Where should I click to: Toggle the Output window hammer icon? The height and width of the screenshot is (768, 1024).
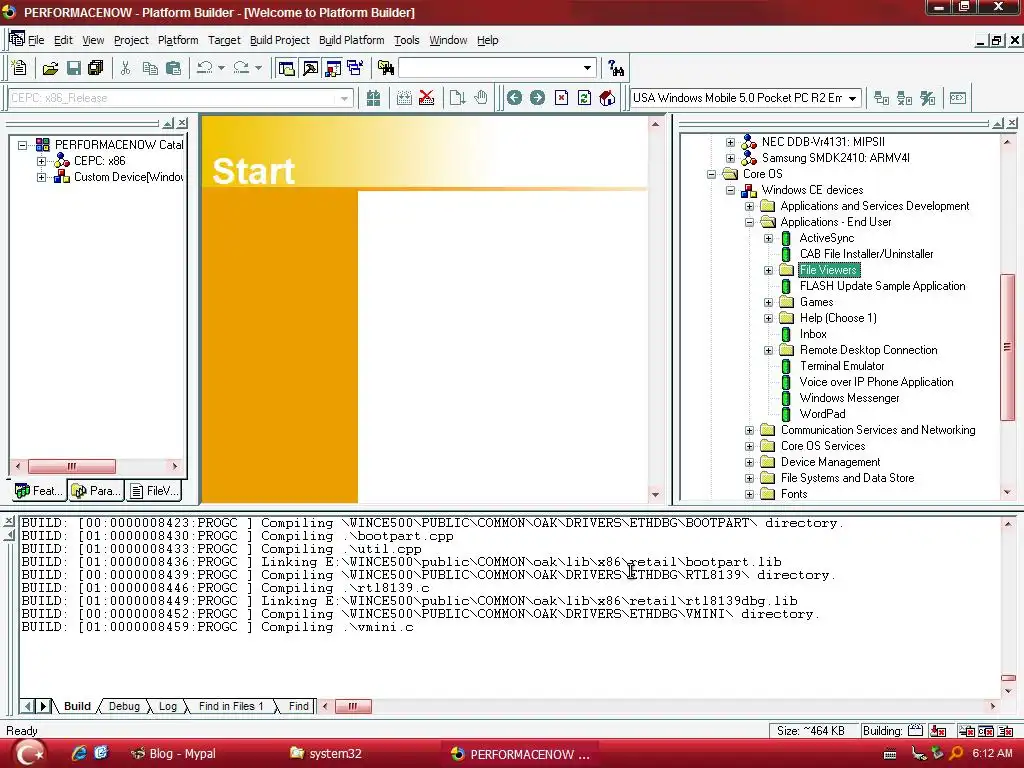click(x=310, y=68)
